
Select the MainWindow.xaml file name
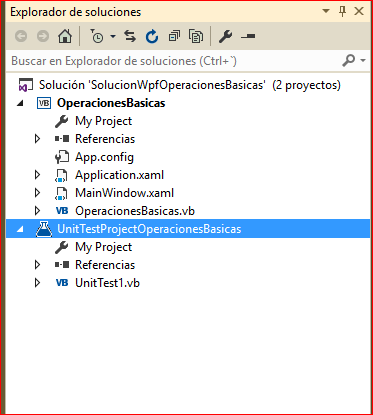pyautogui.click(x=125, y=193)
